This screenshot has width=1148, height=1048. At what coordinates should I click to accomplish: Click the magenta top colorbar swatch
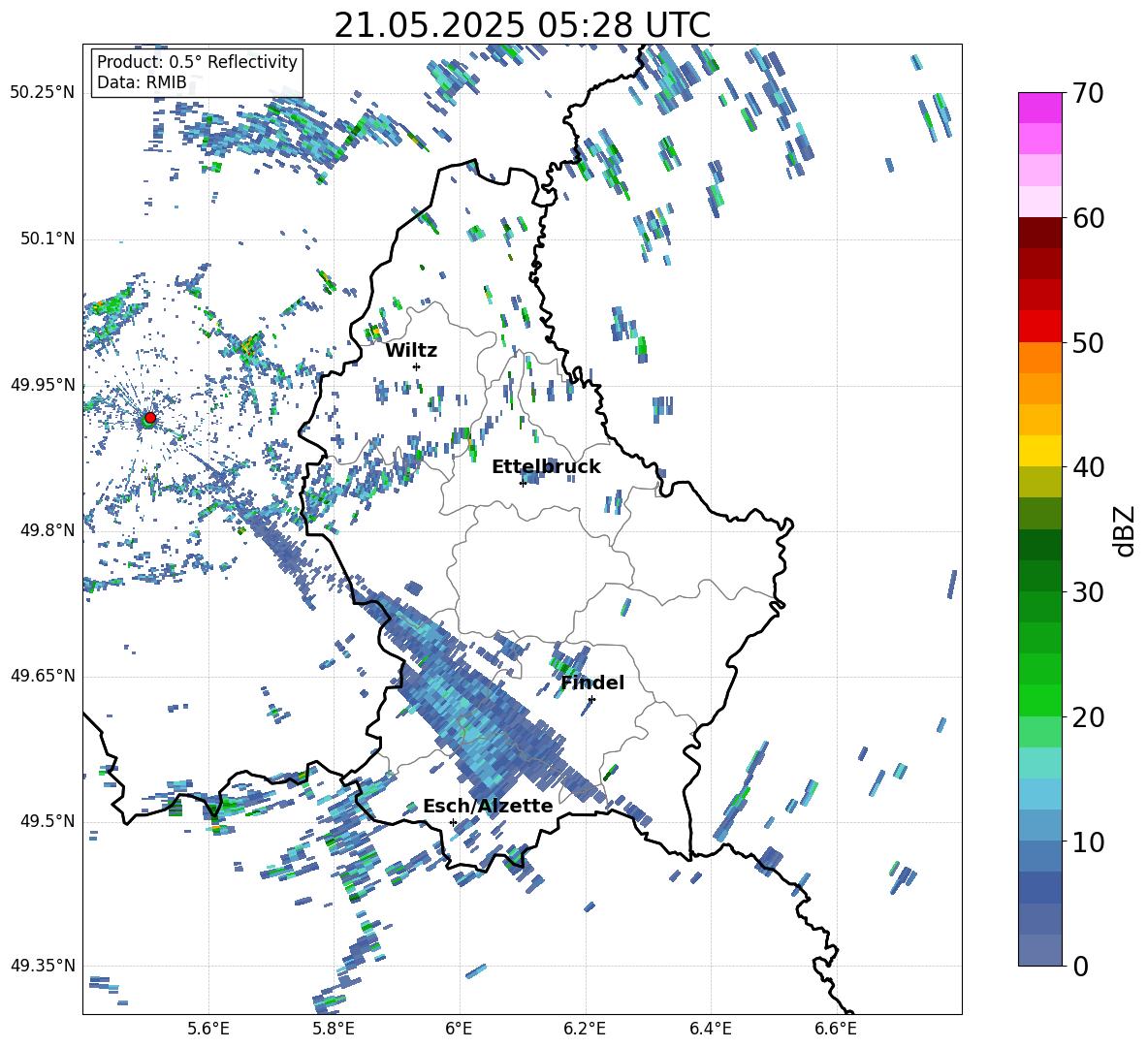tap(1039, 108)
